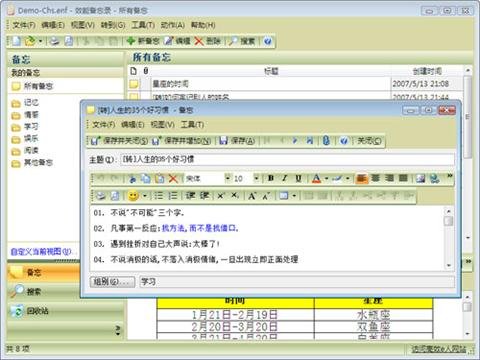Click the blue help icon in main toolbar
This screenshot has width=480, height=360.
(268, 41)
